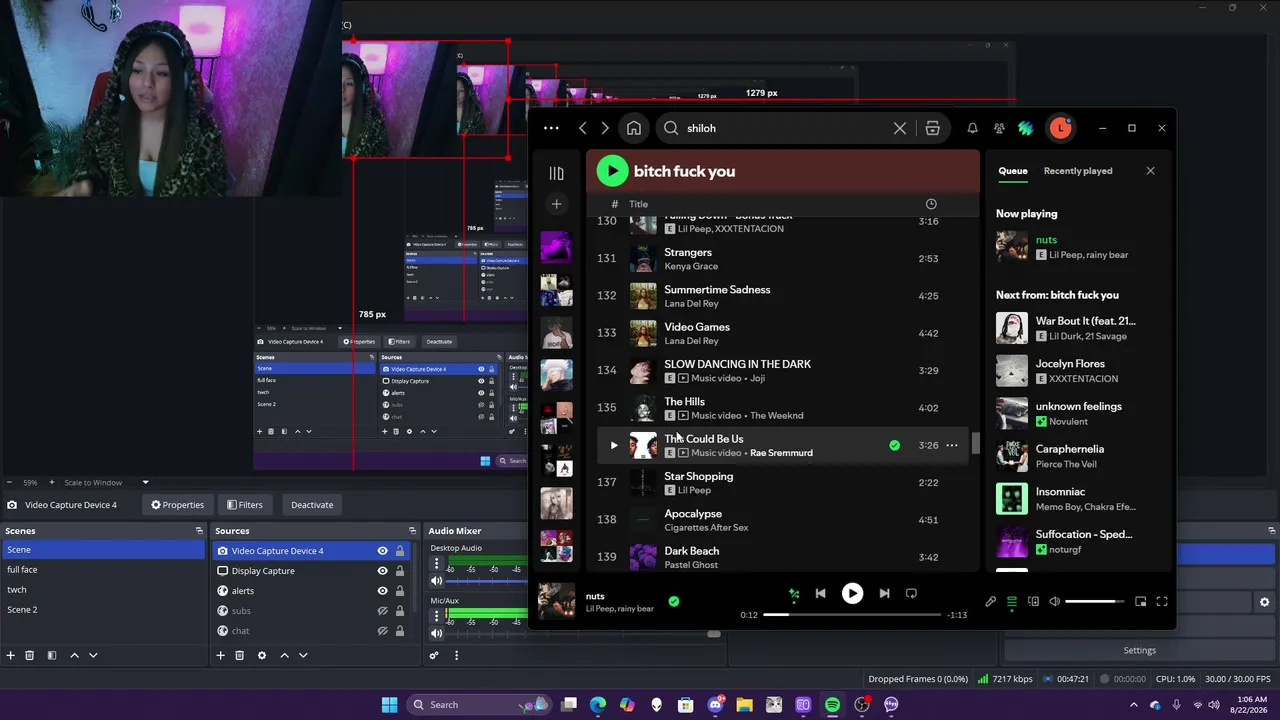Toggle the queue icon in Spotify player bar
1280x720 pixels.
coord(1012,601)
